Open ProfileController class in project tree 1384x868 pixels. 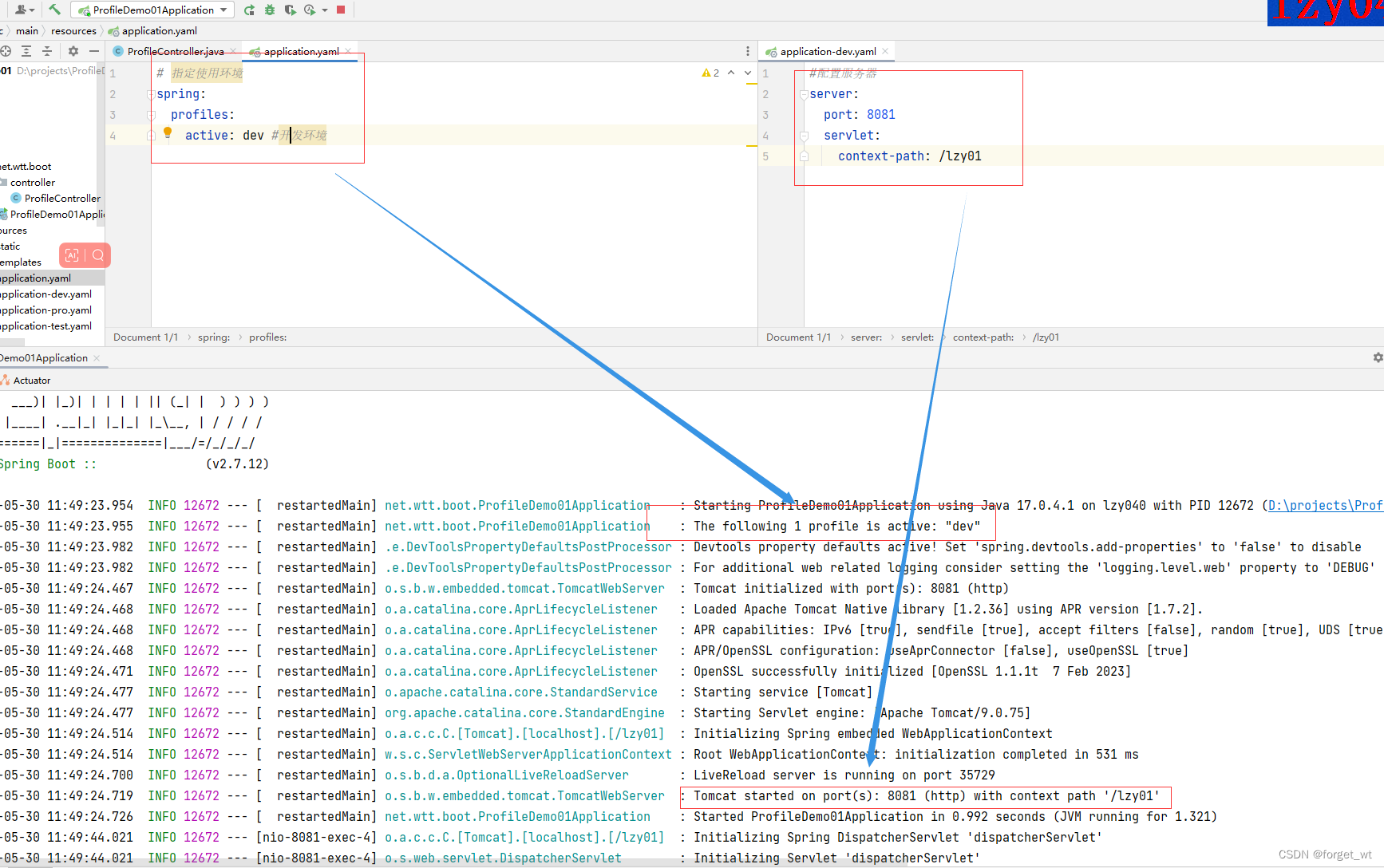point(56,199)
